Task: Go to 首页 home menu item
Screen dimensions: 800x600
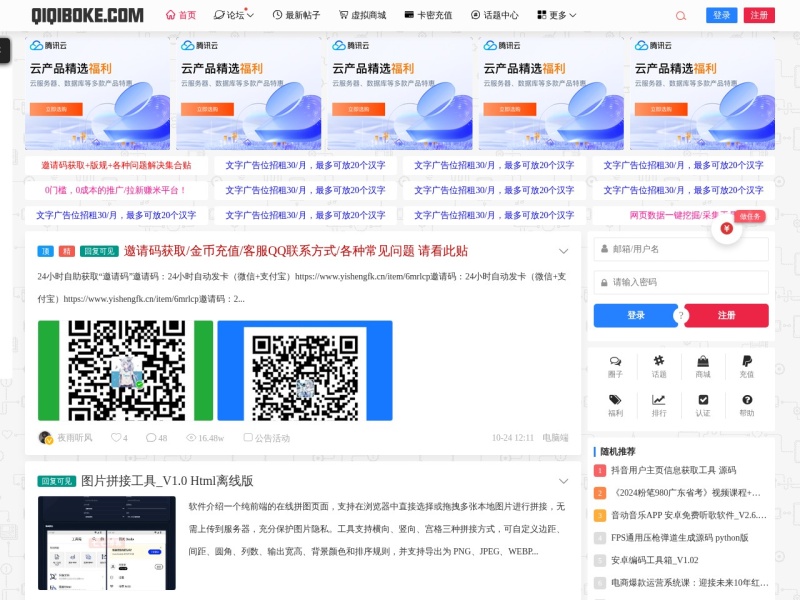Action: click(181, 15)
